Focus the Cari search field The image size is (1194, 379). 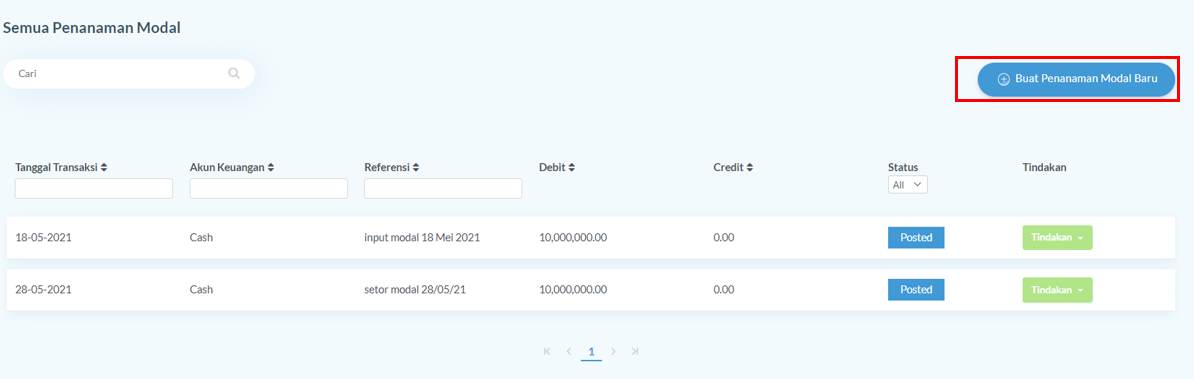point(129,74)
